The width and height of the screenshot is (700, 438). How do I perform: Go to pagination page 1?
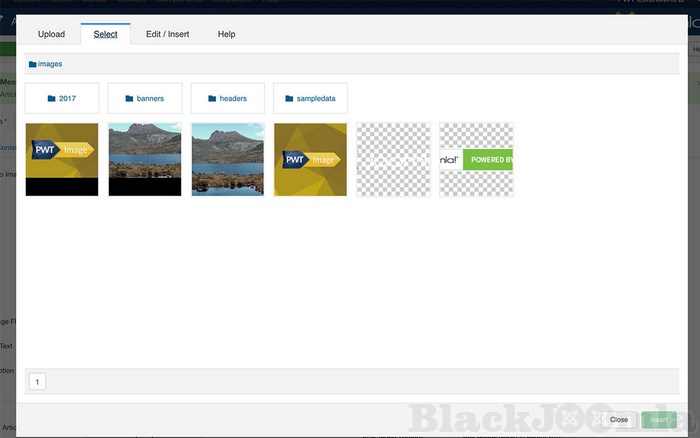point(37,381)
